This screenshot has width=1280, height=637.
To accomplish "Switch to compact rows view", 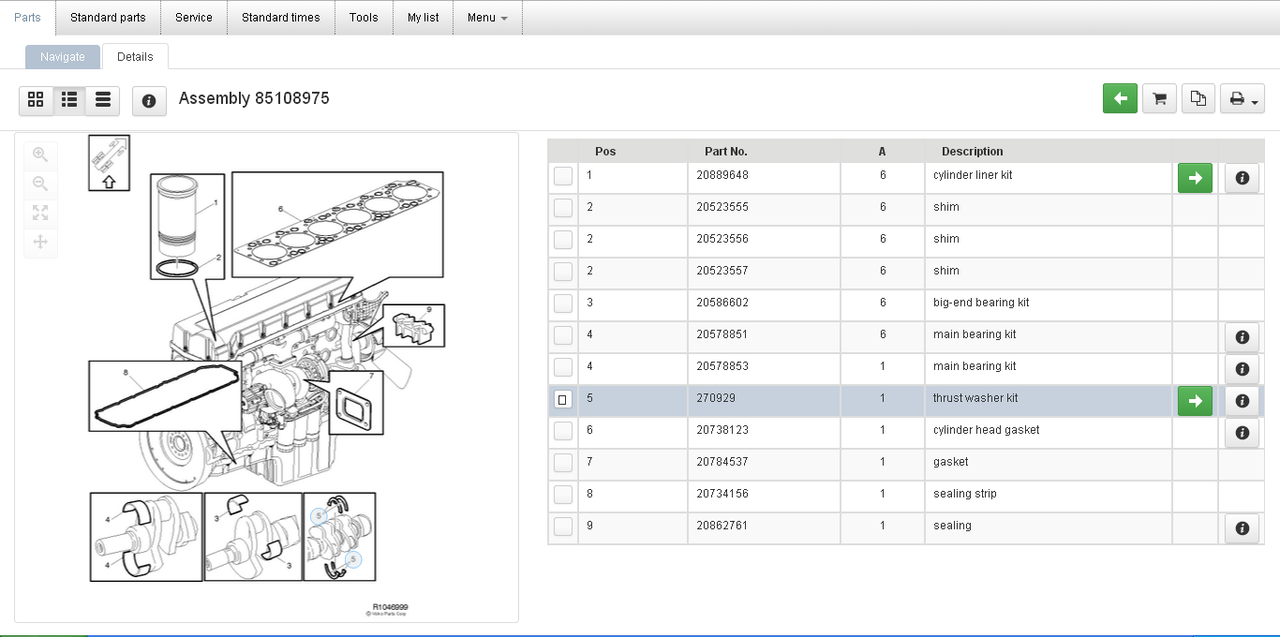I will tap(102, 100).
